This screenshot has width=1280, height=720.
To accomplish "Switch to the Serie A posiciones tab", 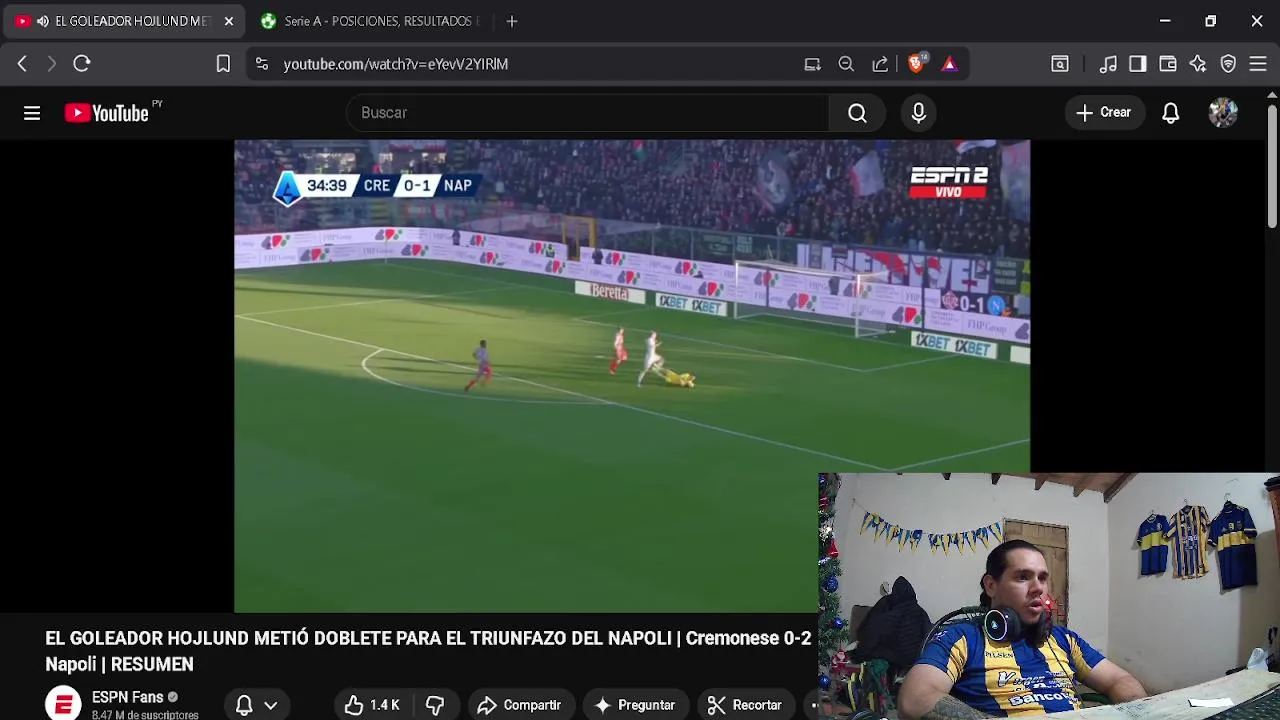I will [x=370, y=21].
